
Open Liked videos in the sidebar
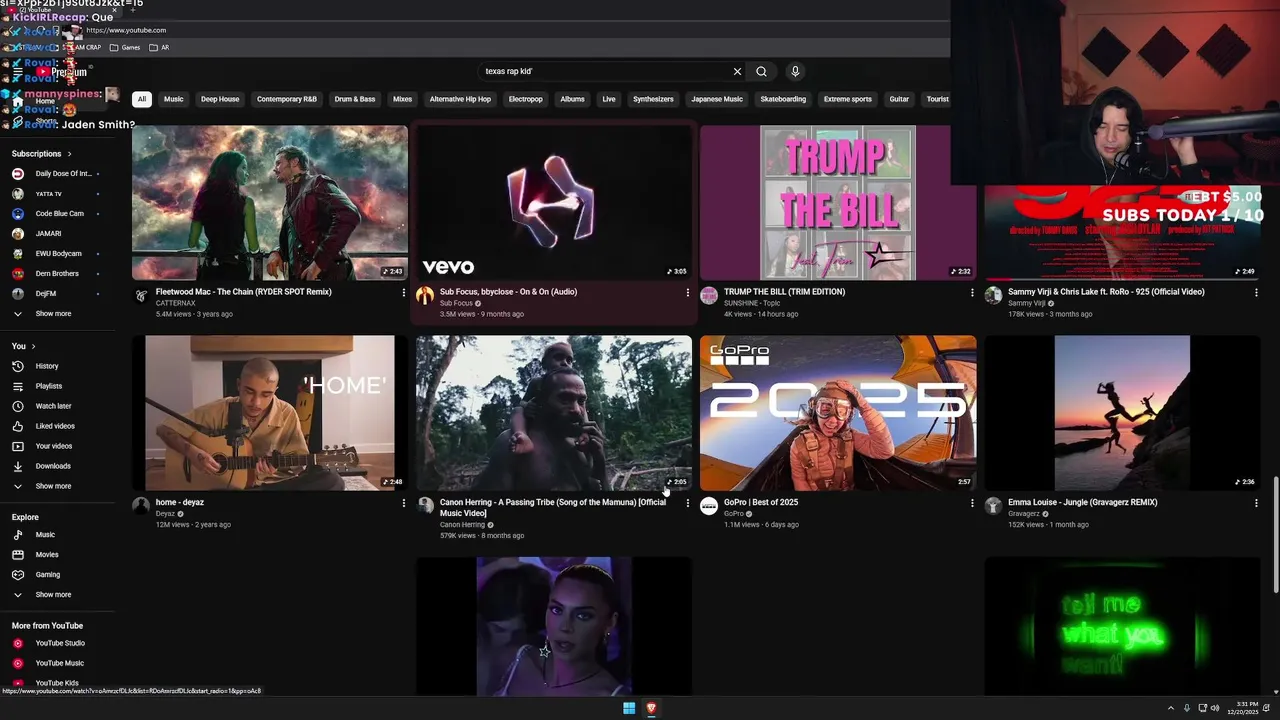pyautogui.click(x=55, y=426)
